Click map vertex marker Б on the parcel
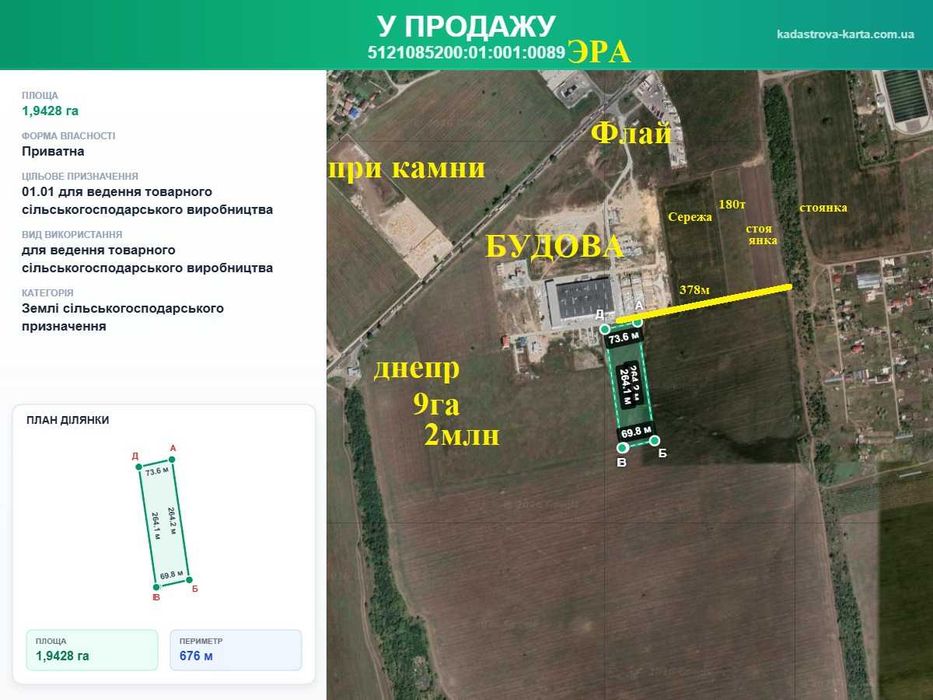The image size is (933, 700). click(x=654, y=440)
